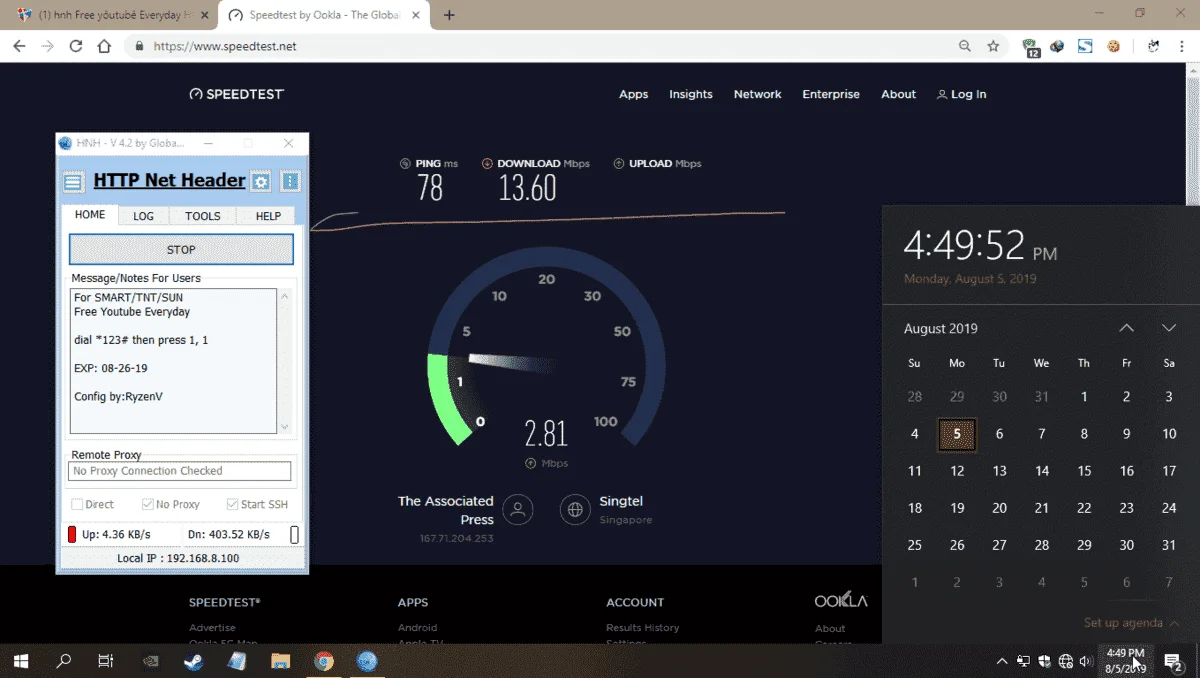Toggle the No Proxy checkbox
Viewport: 1200px width, 678px height.
pos(148,505)
